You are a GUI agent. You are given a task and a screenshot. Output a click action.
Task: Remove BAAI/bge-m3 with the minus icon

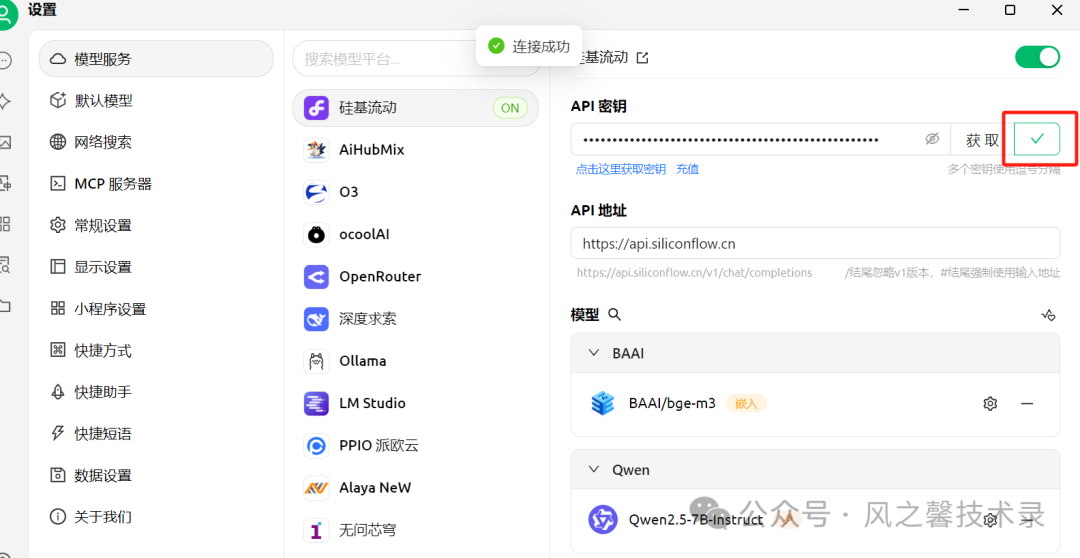click(1027, 404)
